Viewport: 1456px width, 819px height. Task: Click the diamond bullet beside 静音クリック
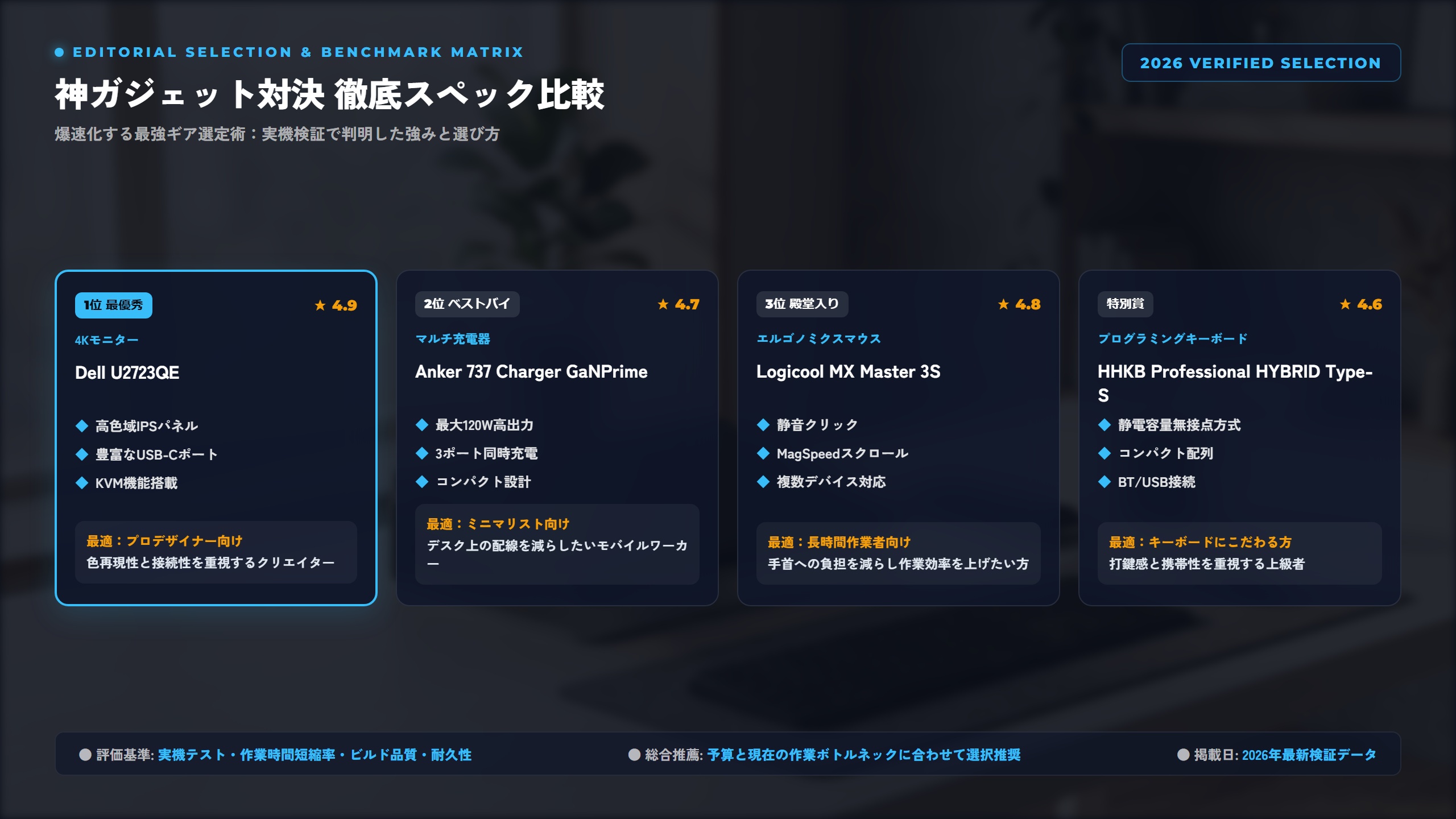[763, 425]
